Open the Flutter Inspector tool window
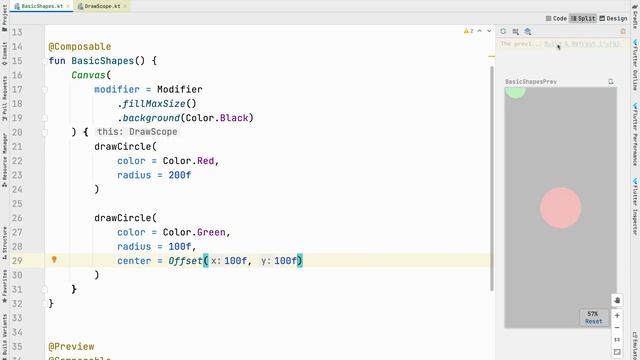Screen dimensions: 640x360 point(635,206)
